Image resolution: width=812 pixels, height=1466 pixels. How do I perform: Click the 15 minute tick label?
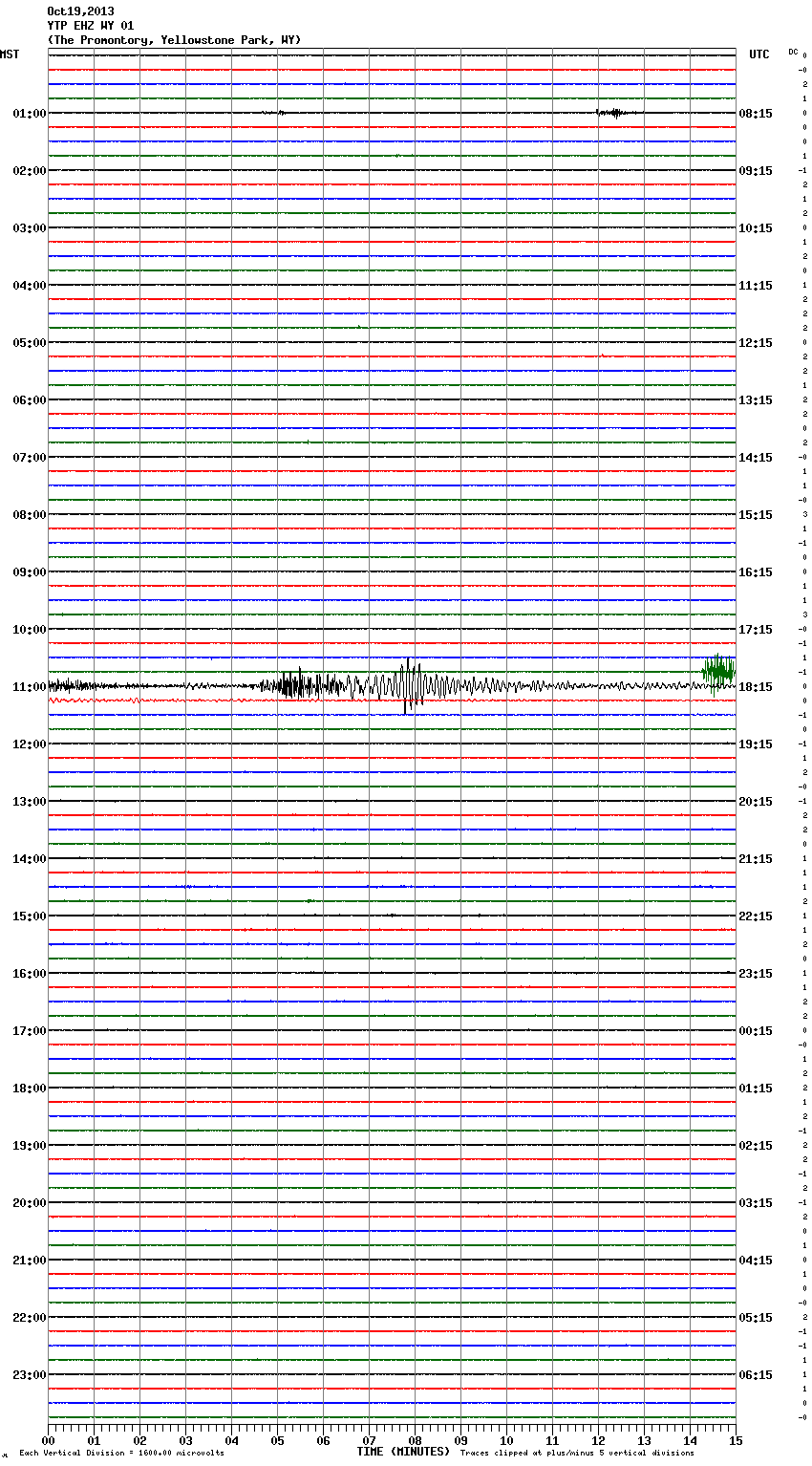click(736, 1440)
